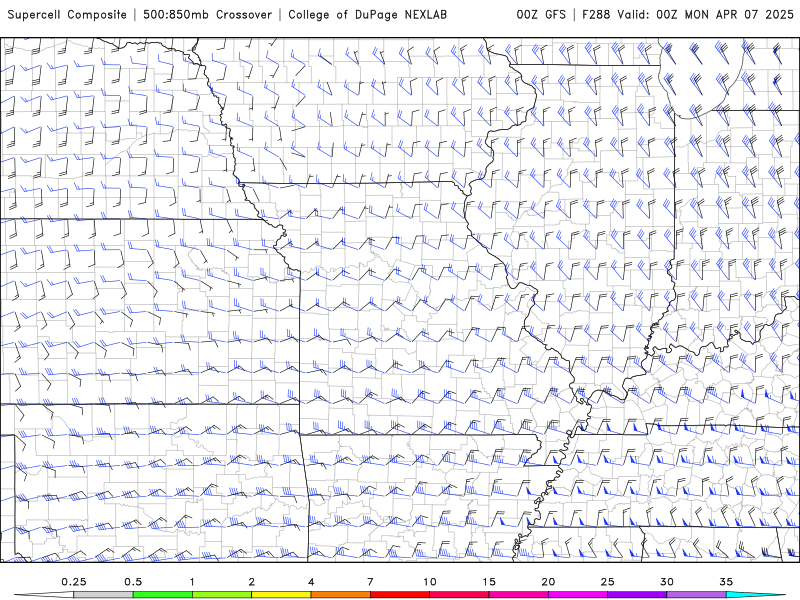Screen dimensions: 800x600
Task: Click the 'Valid: 00Z MON APR 07 2025' text
Action: tap(706, 14)
